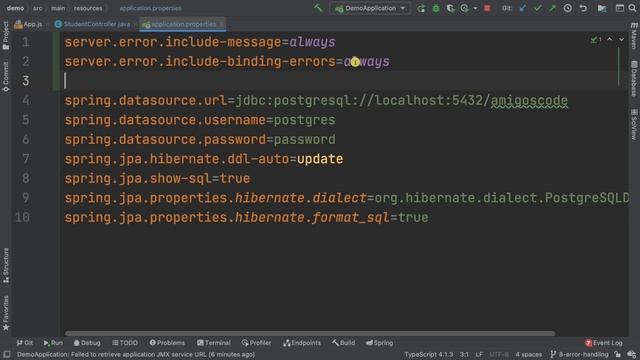Click the horizontal scrollbar of the editor
The width and height of the screenshot is (640, 360).
[x=310, y=333]
